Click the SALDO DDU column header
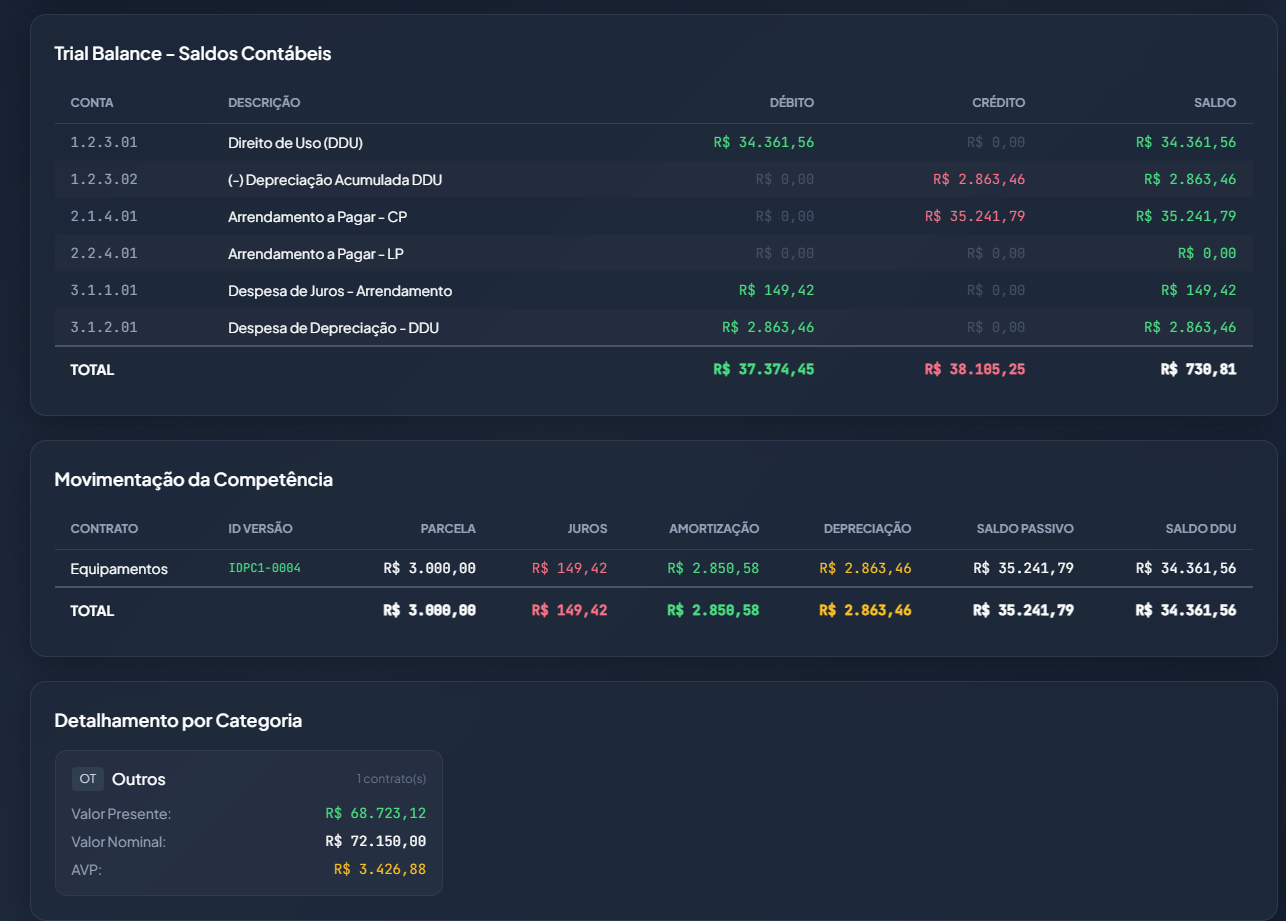The width and height of the screenshot is (1286, 921). [x=1200, y=528]
